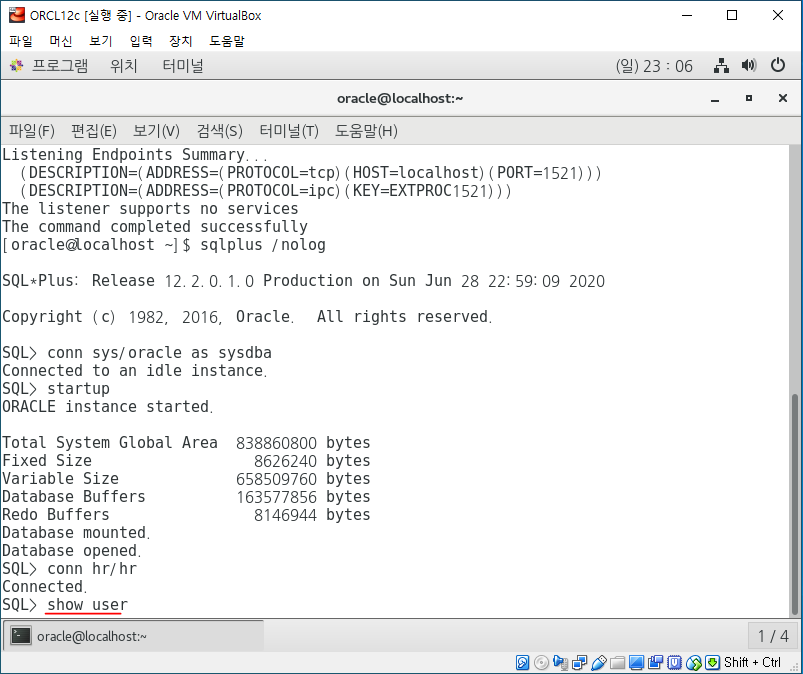
Task: Click the 'Database opened.' line
Action: pyautogui.click(x=71, y=551)
